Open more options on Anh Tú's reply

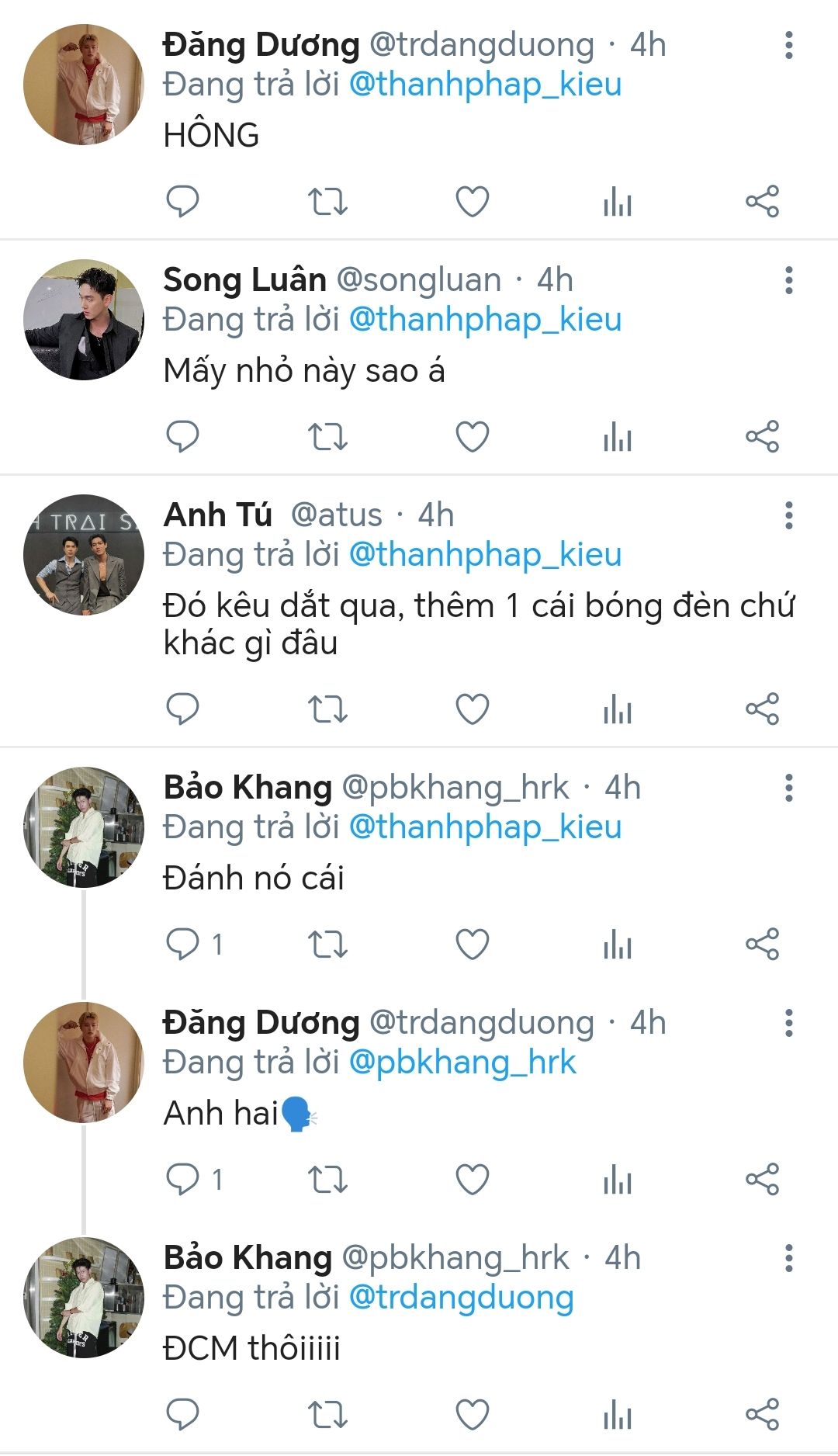coord(788,515)
